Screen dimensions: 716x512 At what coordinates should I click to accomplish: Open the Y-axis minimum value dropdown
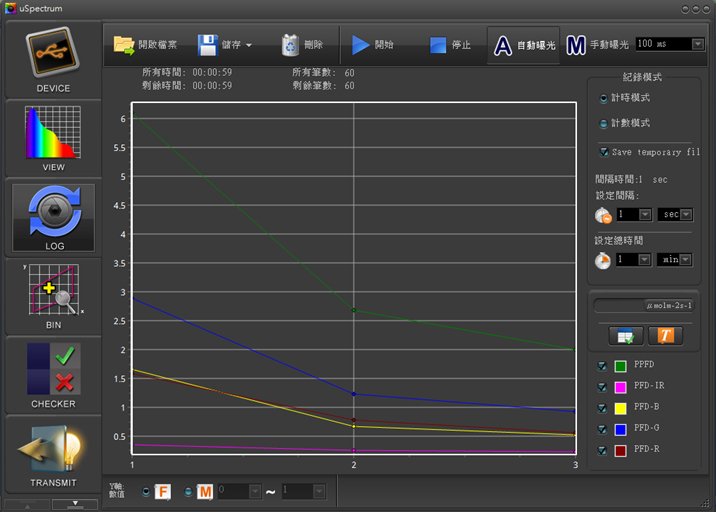click(255, 491)
